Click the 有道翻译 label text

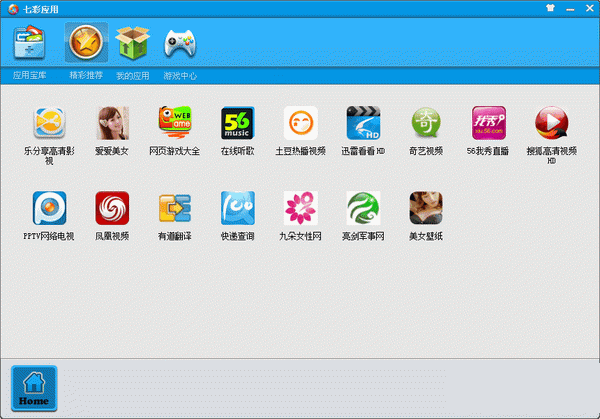(175, 236)
